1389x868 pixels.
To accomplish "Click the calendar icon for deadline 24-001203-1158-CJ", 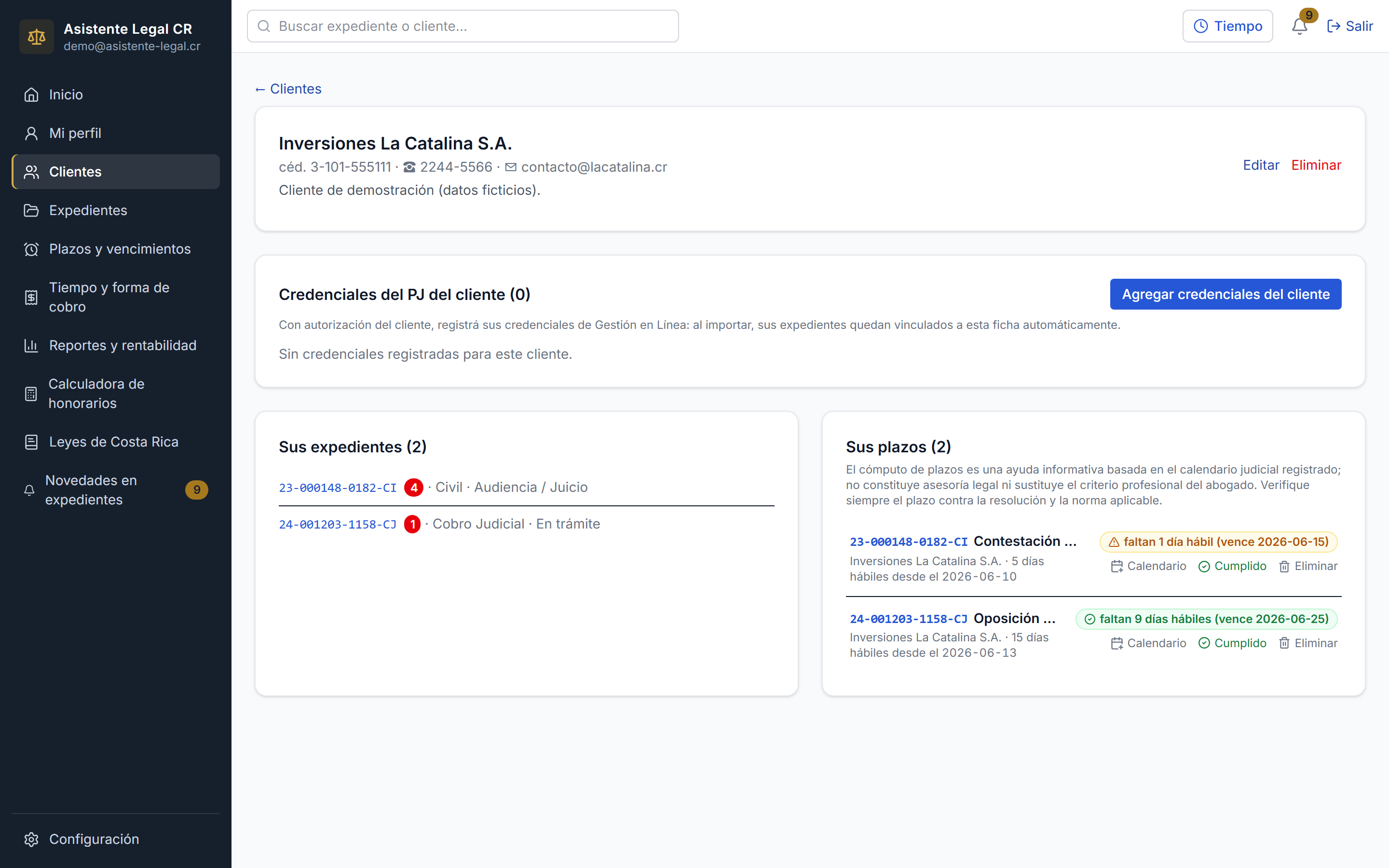I will [x=1117, y=643].
